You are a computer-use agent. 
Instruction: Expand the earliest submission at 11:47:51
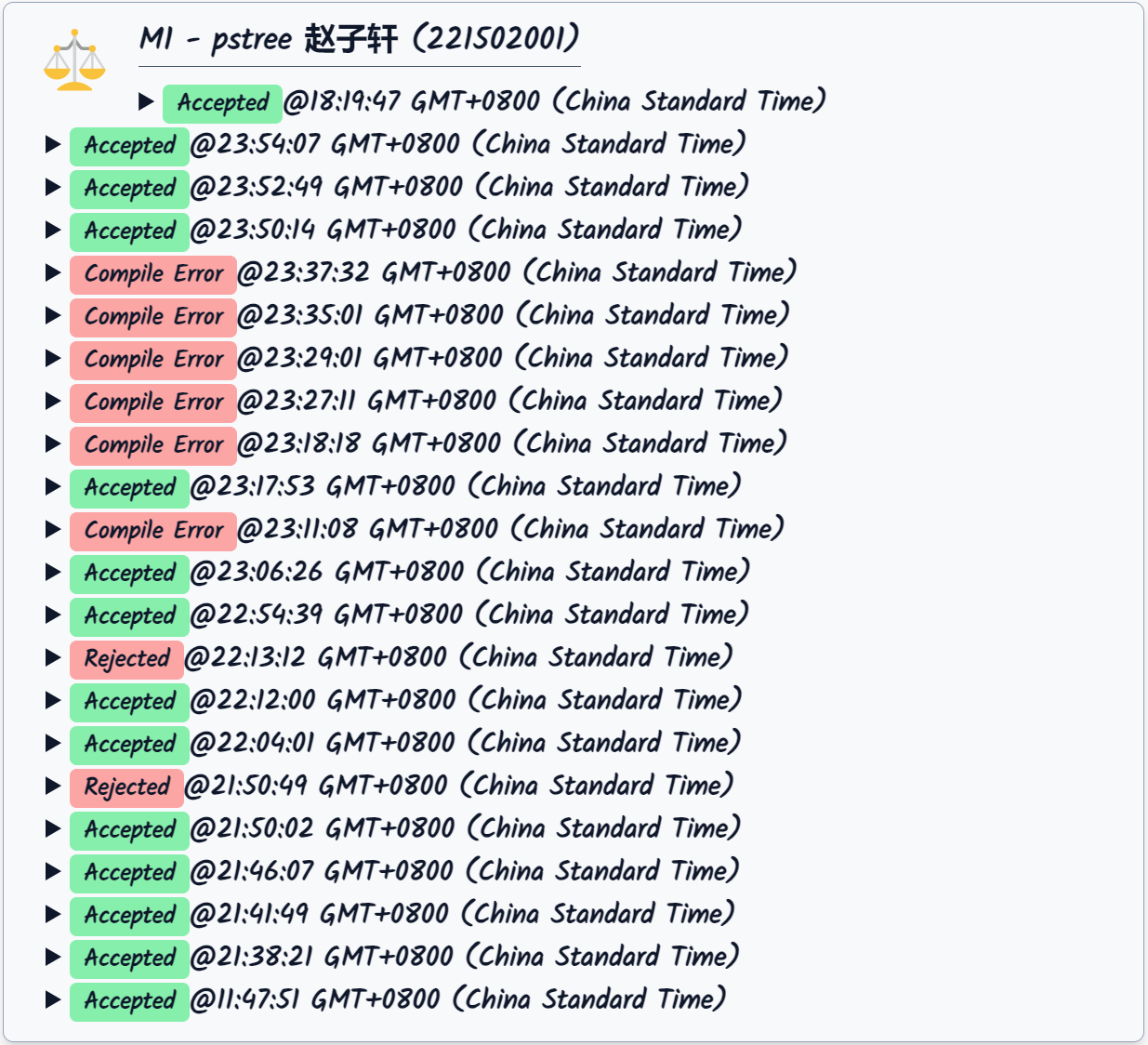[x=53, y=999]
